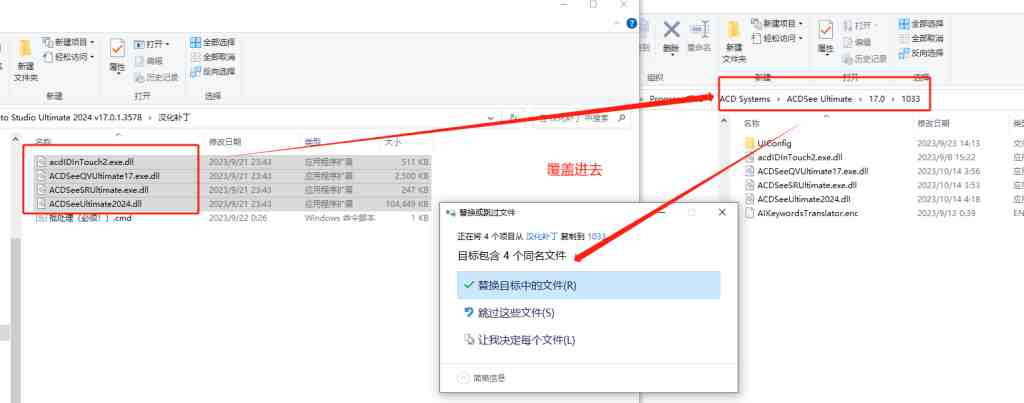The image size is (1024, 403).
Task: Click 新建文件夹 in left Explorer window
Action: [x=25, y=60]
